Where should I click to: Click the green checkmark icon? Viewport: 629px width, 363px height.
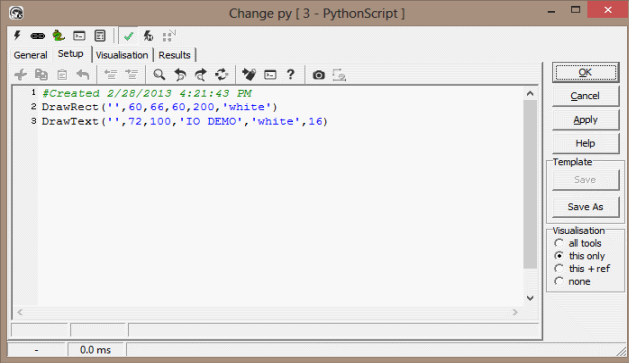point(128,36)
